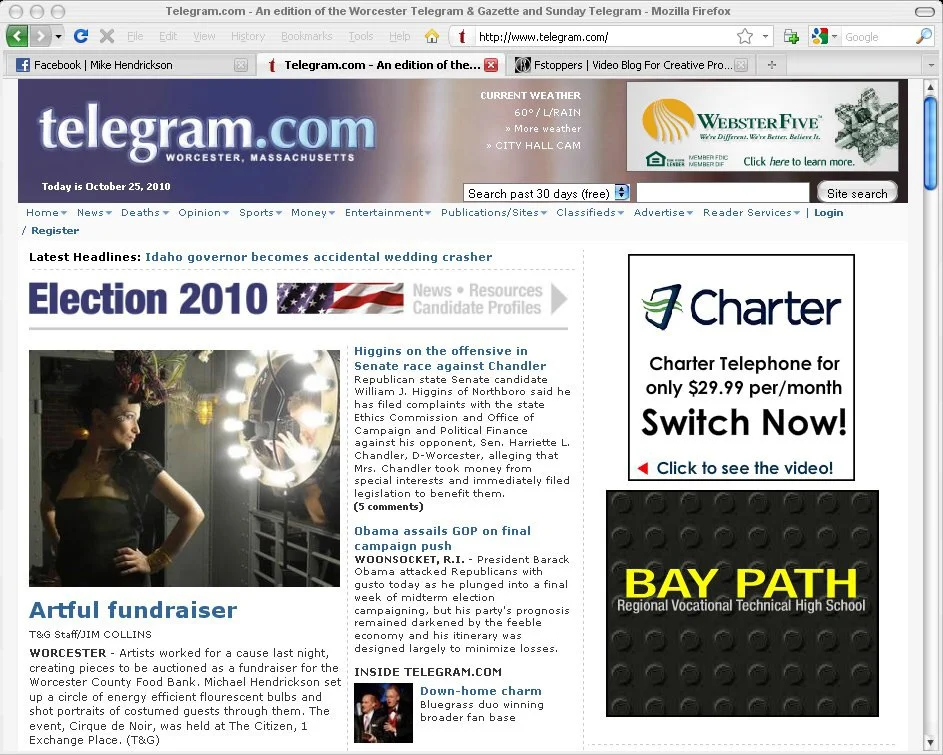Click the vertical scrollbar down arrow

tap(930, 741)
